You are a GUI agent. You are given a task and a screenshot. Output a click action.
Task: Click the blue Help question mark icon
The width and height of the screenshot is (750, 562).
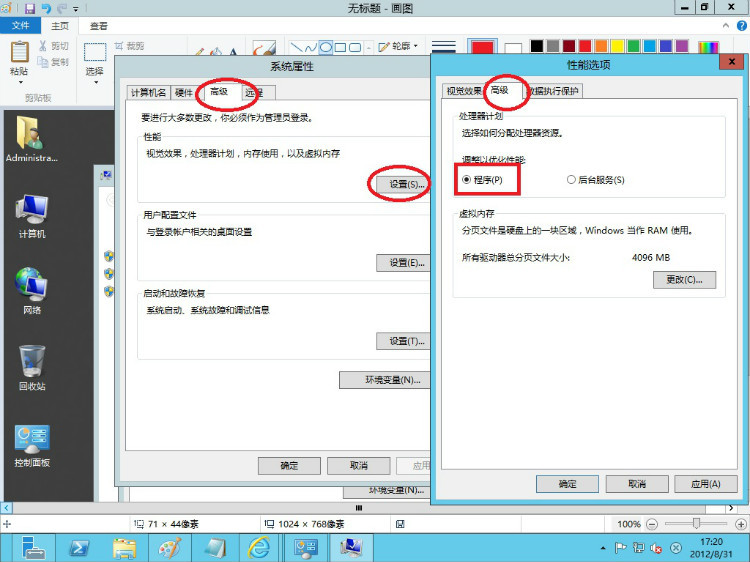(x=742, y=26)
